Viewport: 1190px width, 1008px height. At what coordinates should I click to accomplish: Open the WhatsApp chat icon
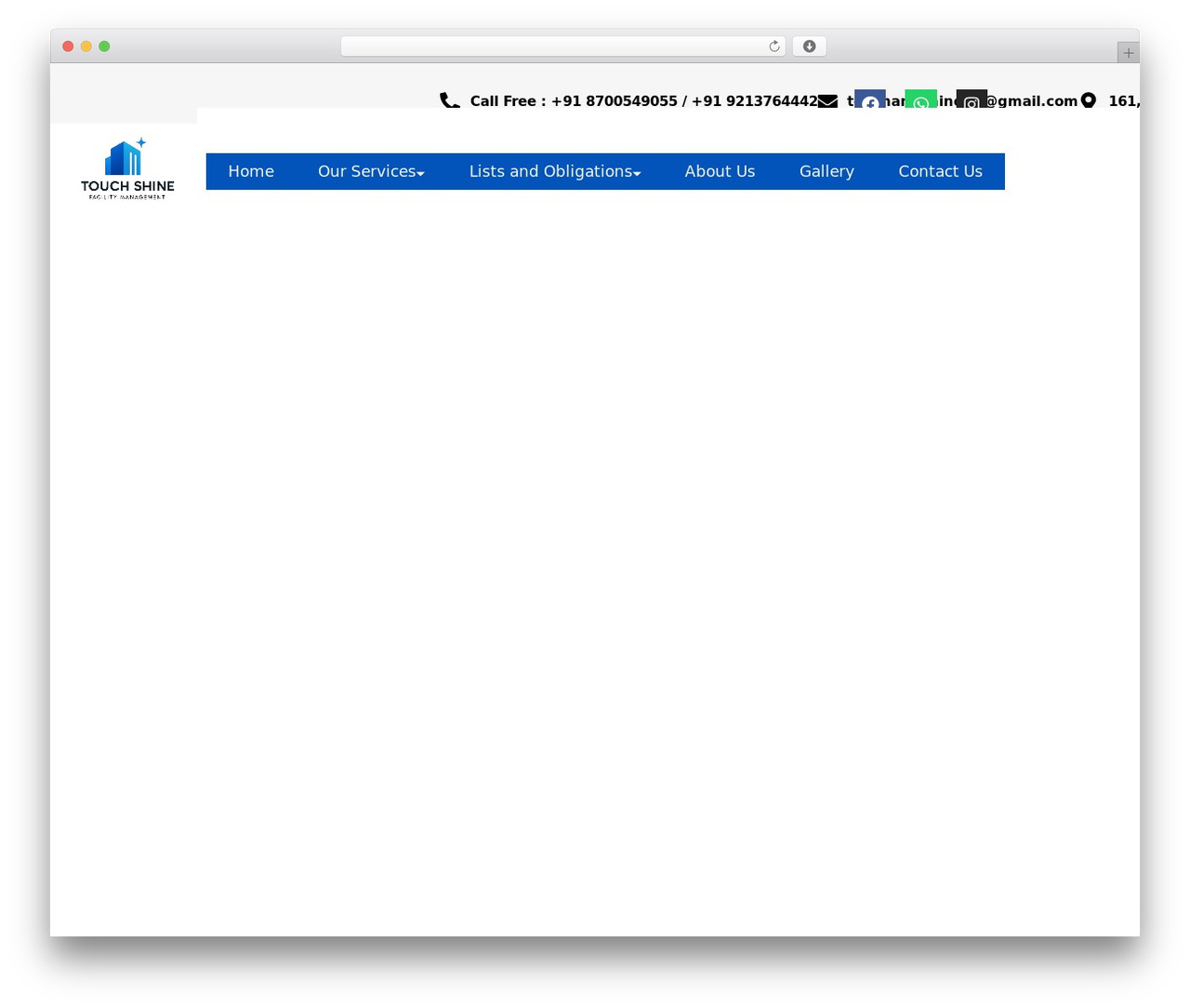click(x=920, y=102)
